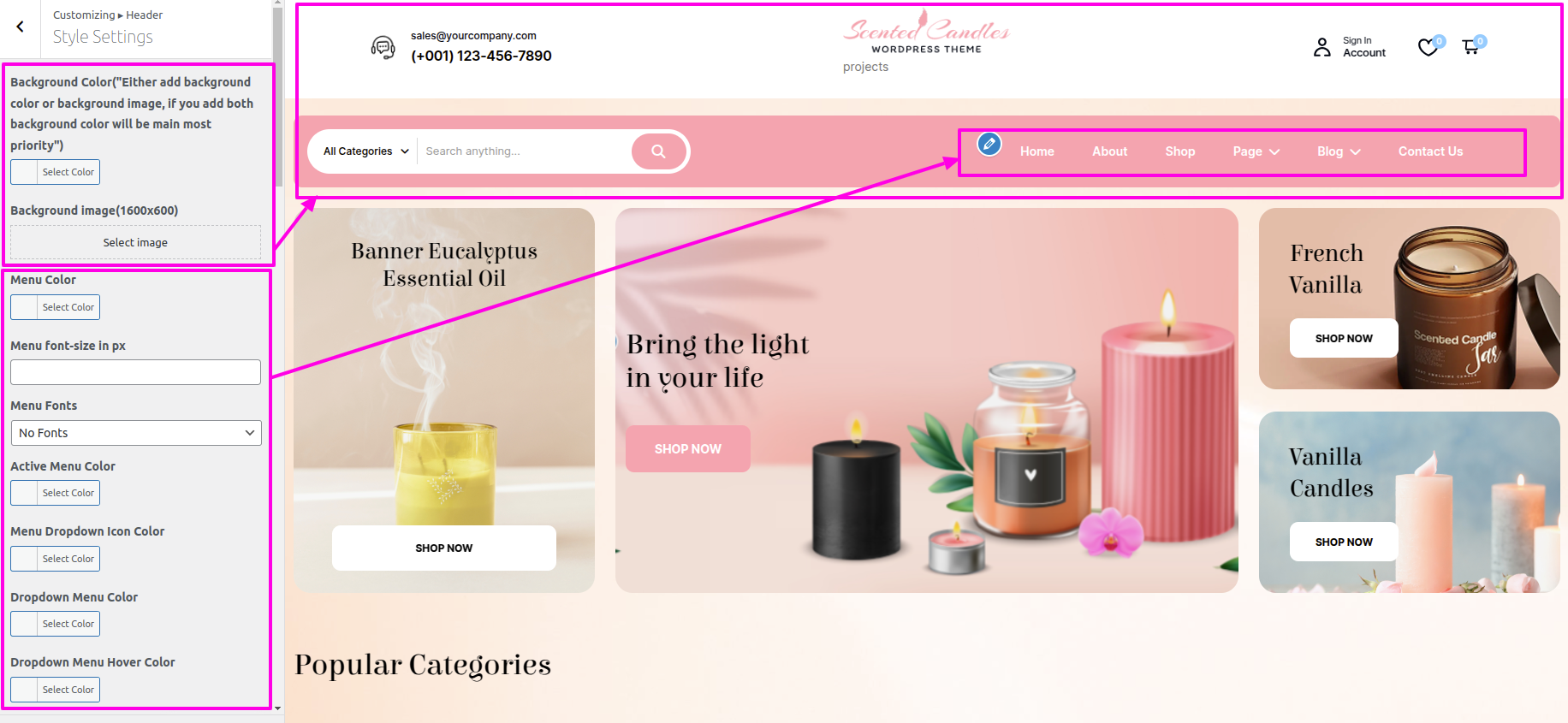This screenshot has width=1568, height=723.
Task: Click Select image for background image
Action: click(x=135, y=243)
